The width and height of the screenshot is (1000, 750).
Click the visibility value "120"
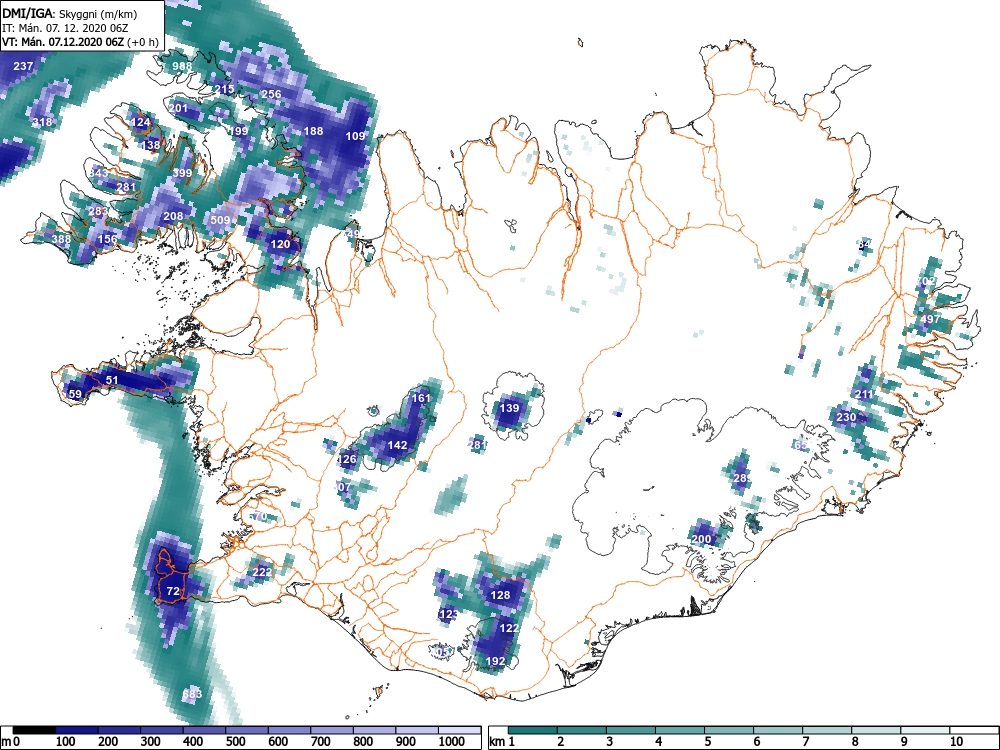pos(280,244)
